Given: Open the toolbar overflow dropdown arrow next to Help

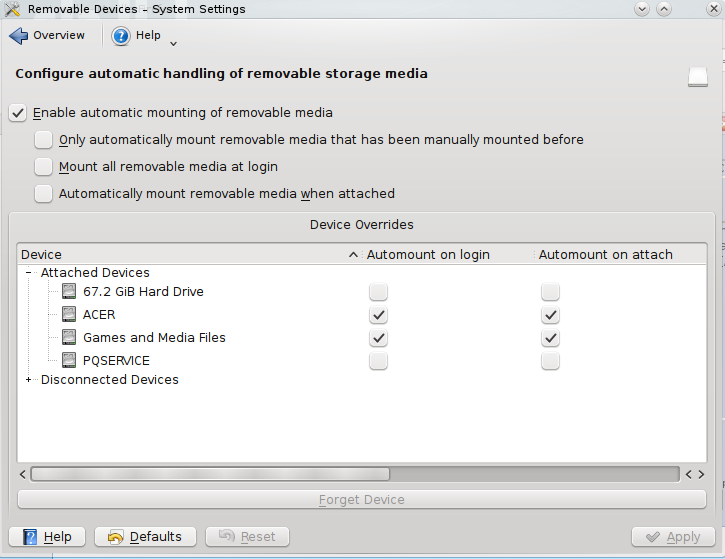Looking at the screenshot, I should (174, 42).
